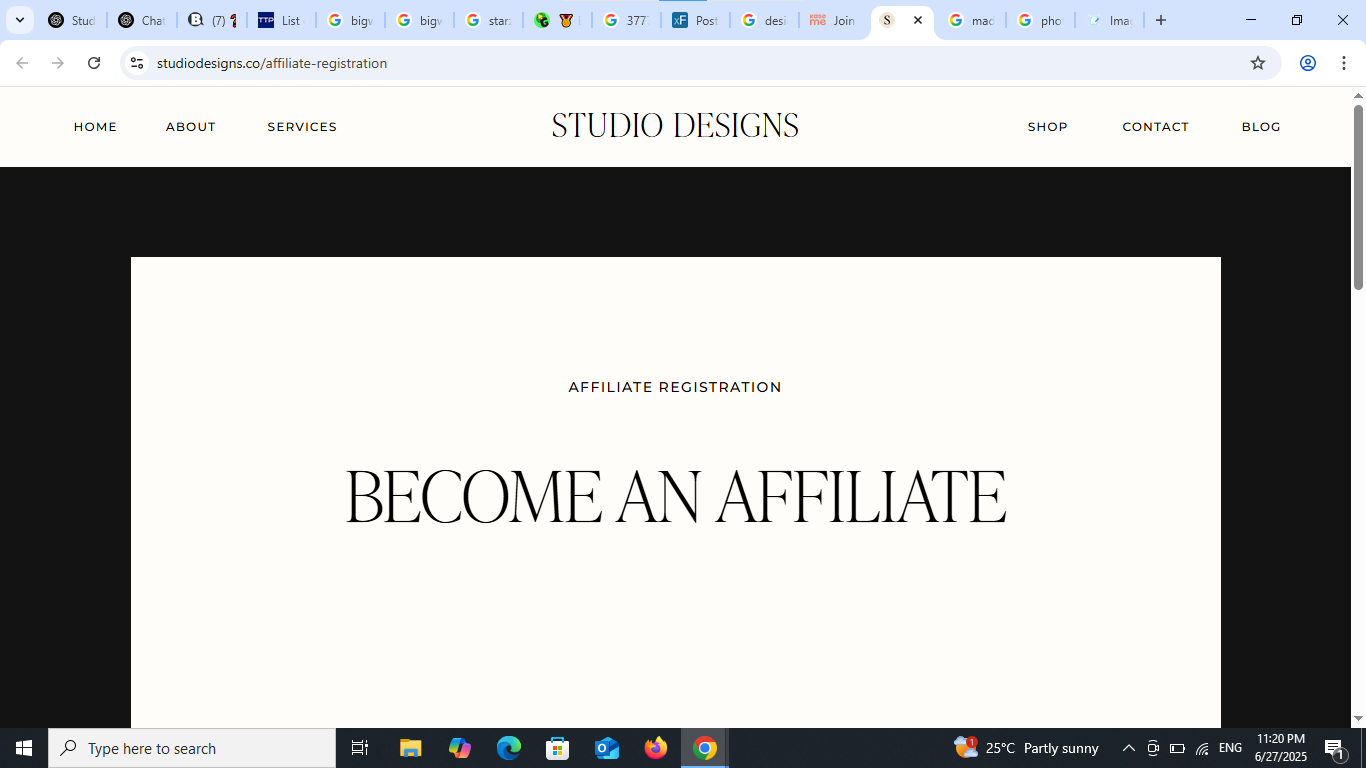
Task: Open Microsoft Store from the taskbar
Action: pyautogui.click(x=558, y=748)
